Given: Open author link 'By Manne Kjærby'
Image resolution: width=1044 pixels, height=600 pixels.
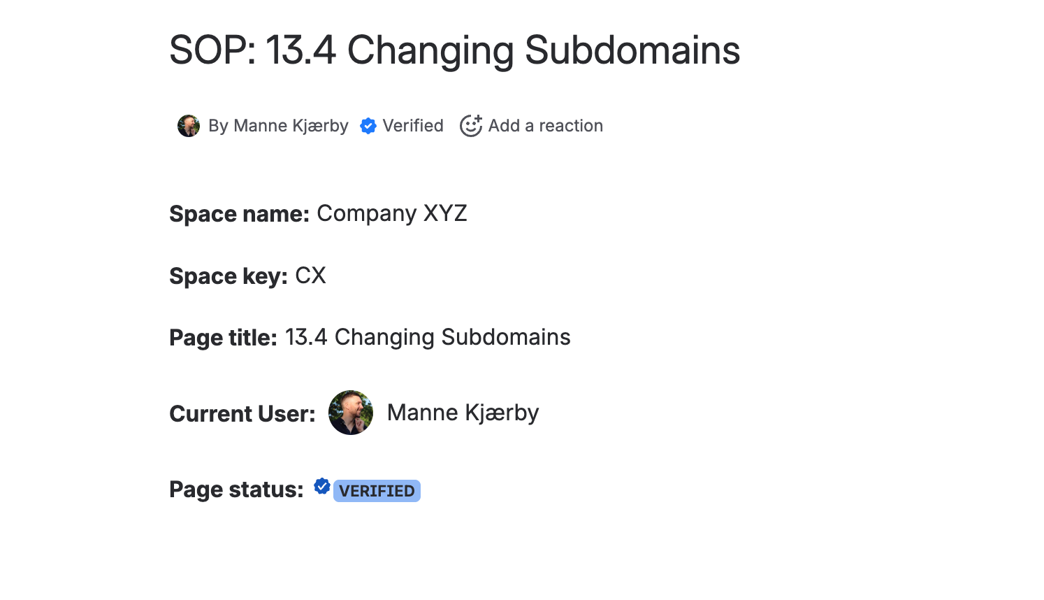Looking at the screenshot, I should point(278,126).
